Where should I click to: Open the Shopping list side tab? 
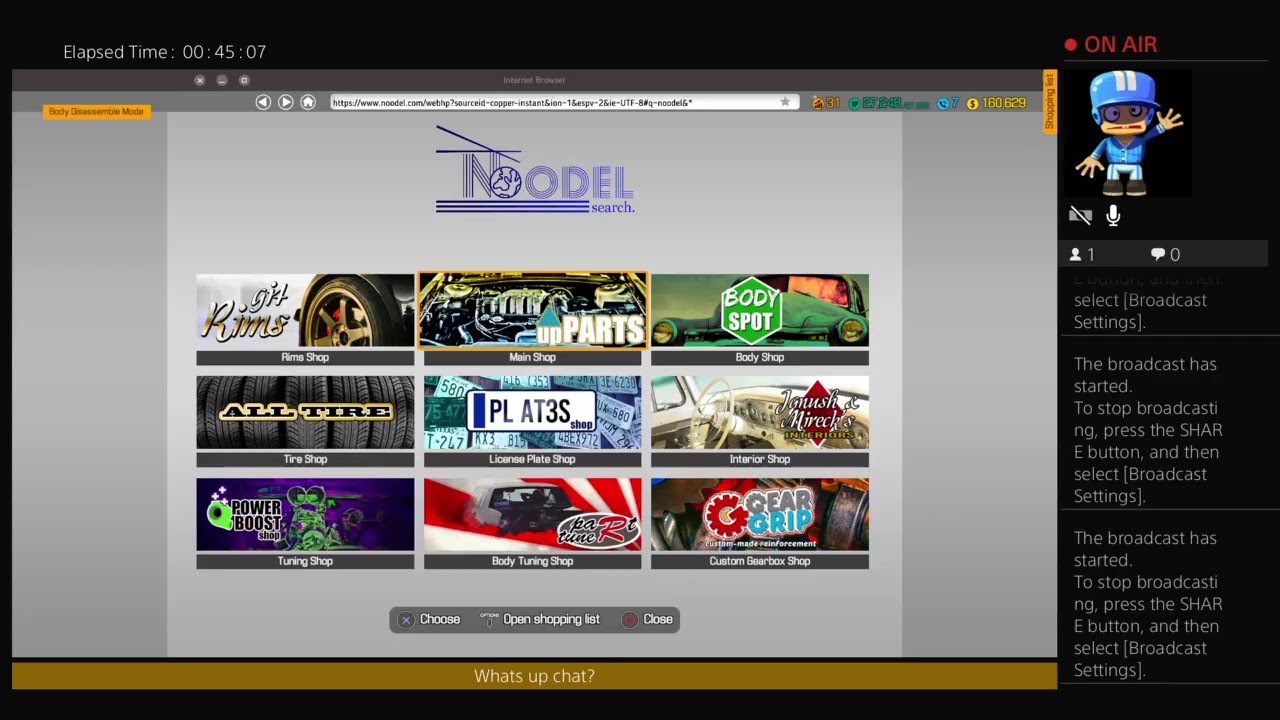tap(1049, 101)
